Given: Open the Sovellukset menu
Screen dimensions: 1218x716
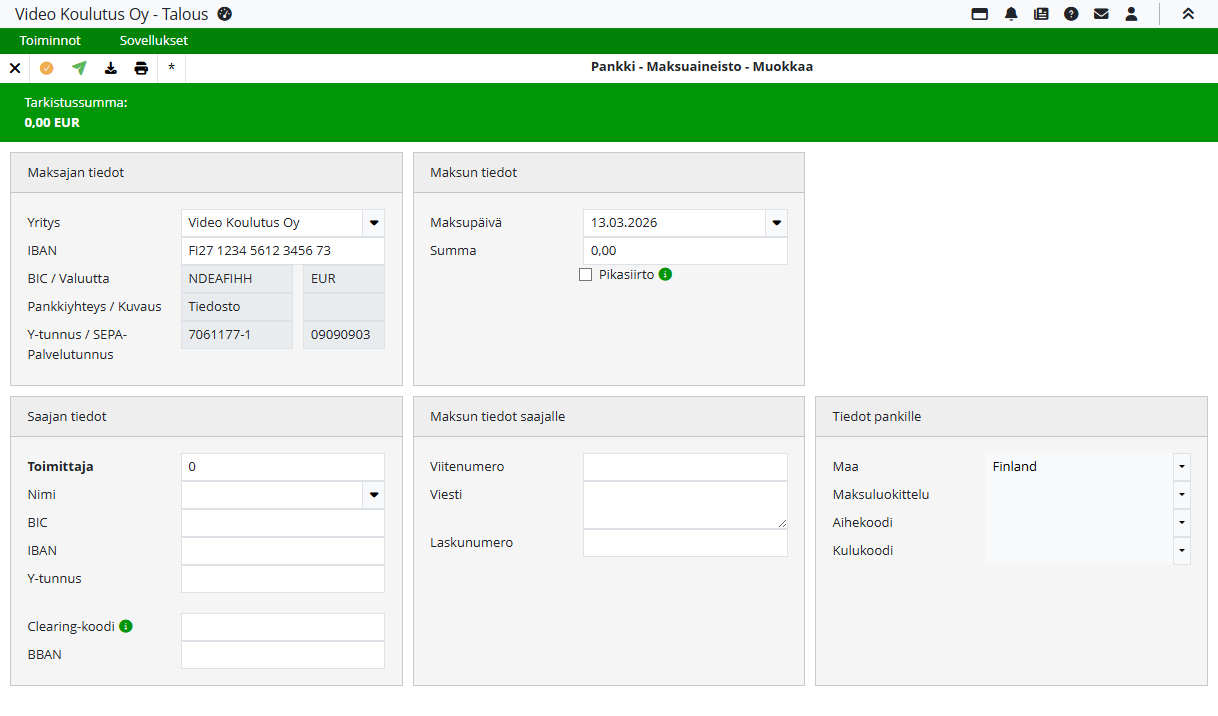Looking at the screenshot, I should (x=153, y=41).
